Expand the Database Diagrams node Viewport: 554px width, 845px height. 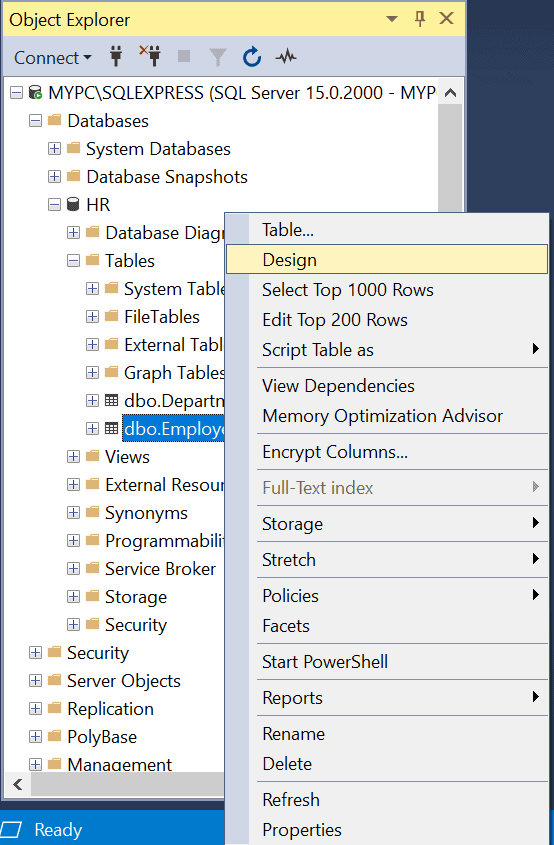73,233
